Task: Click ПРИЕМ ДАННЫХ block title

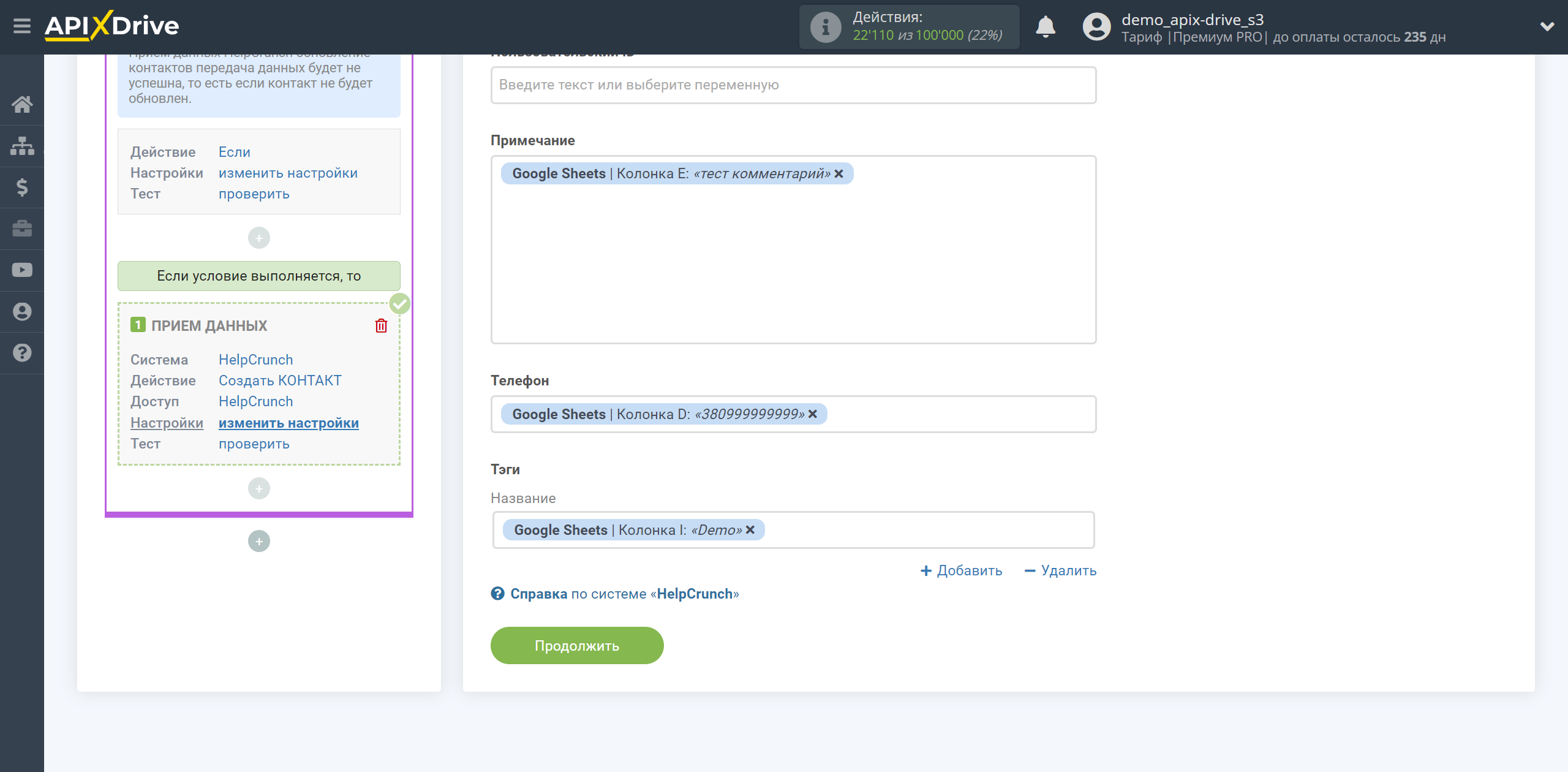Action: pyautogui.click(x=209, y=325)
